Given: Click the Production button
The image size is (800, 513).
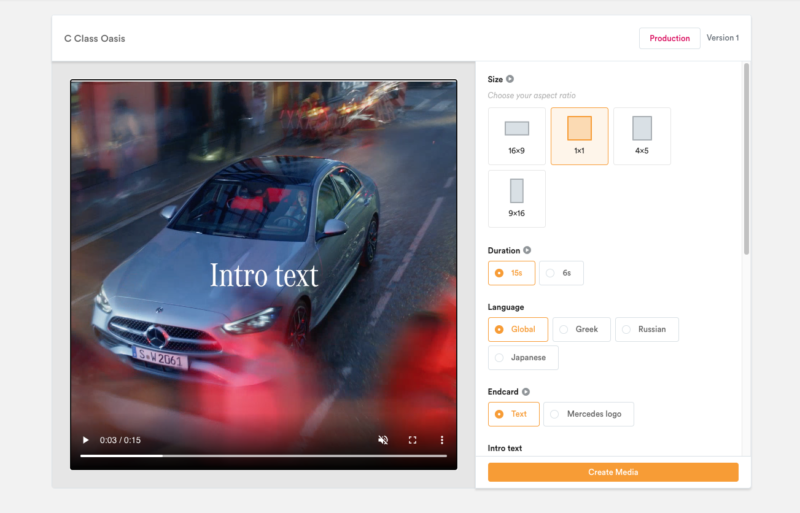Looking at the screenshot, I should point(669,38).
